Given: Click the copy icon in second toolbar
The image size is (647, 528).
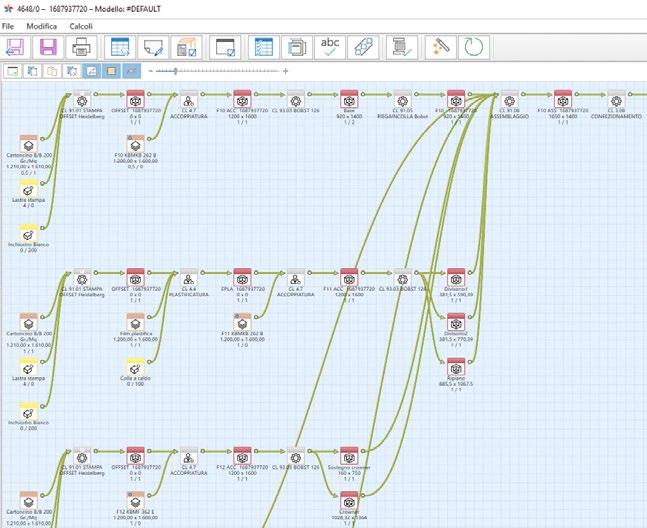Looking at the screenshot, I should [32, 71].
